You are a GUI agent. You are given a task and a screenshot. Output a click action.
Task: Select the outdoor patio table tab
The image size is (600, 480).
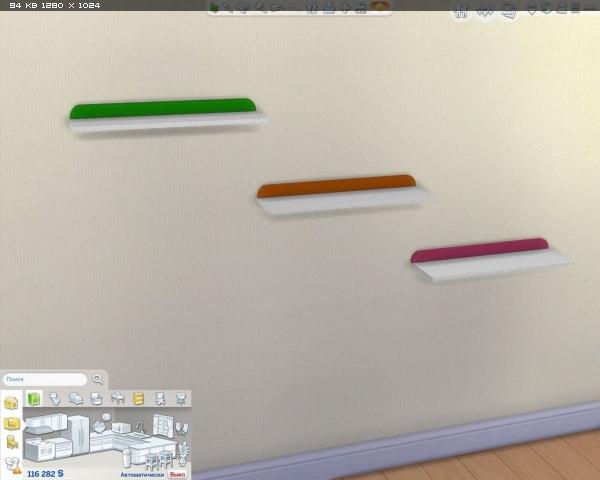(181, 398)
